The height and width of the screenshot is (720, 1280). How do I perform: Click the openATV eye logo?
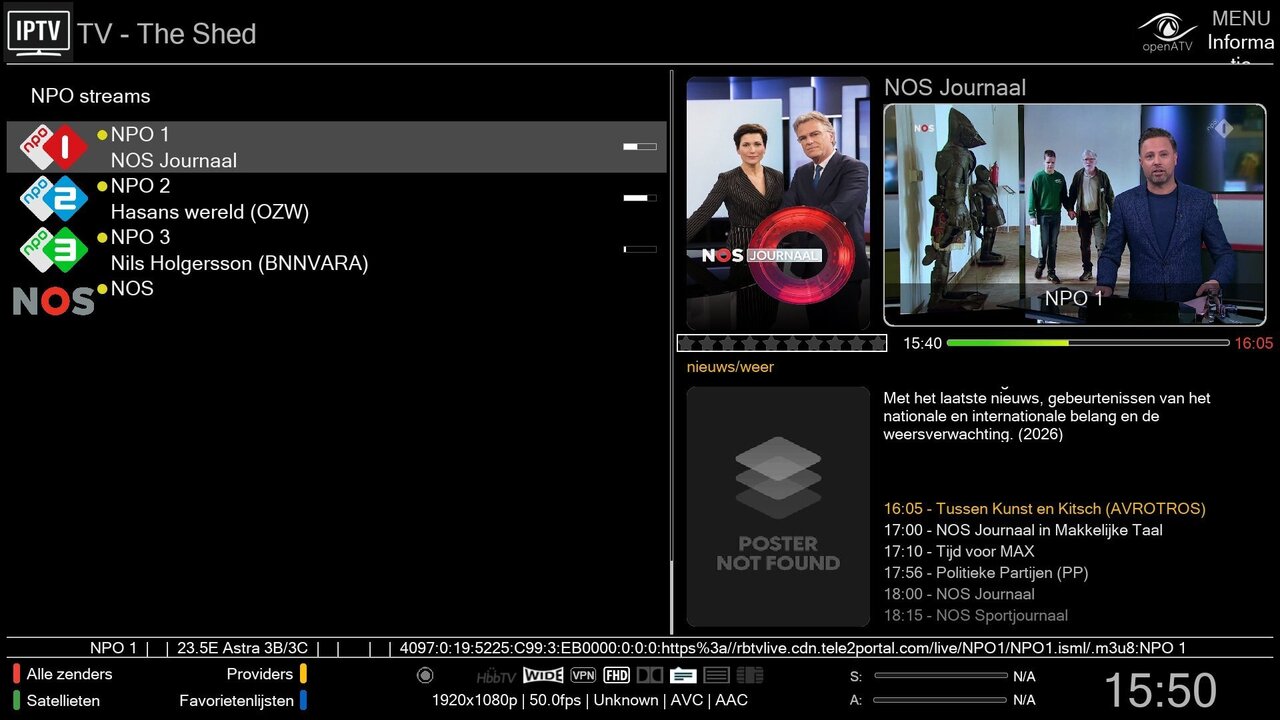pos(1167,32)
